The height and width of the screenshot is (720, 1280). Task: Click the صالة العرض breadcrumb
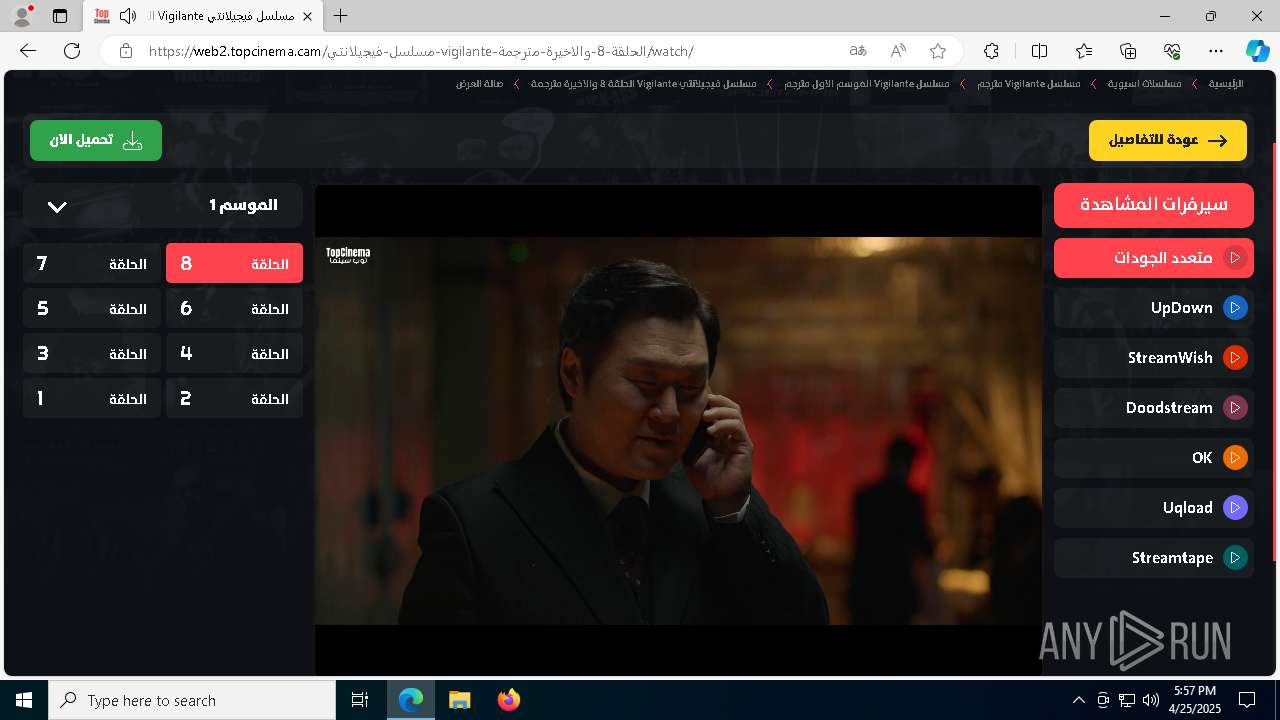click(x=480, y=84)
